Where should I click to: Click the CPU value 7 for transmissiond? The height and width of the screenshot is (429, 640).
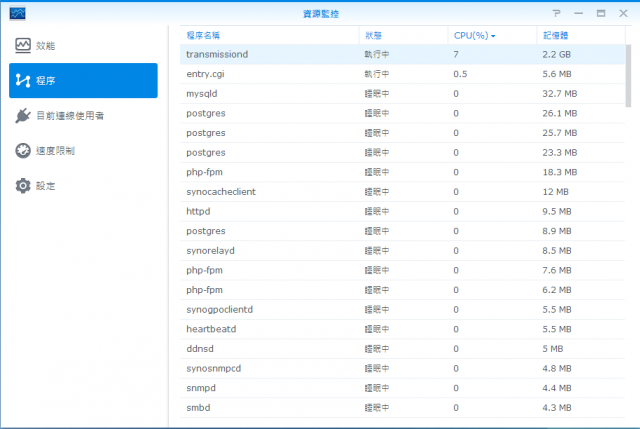point(456,54)
